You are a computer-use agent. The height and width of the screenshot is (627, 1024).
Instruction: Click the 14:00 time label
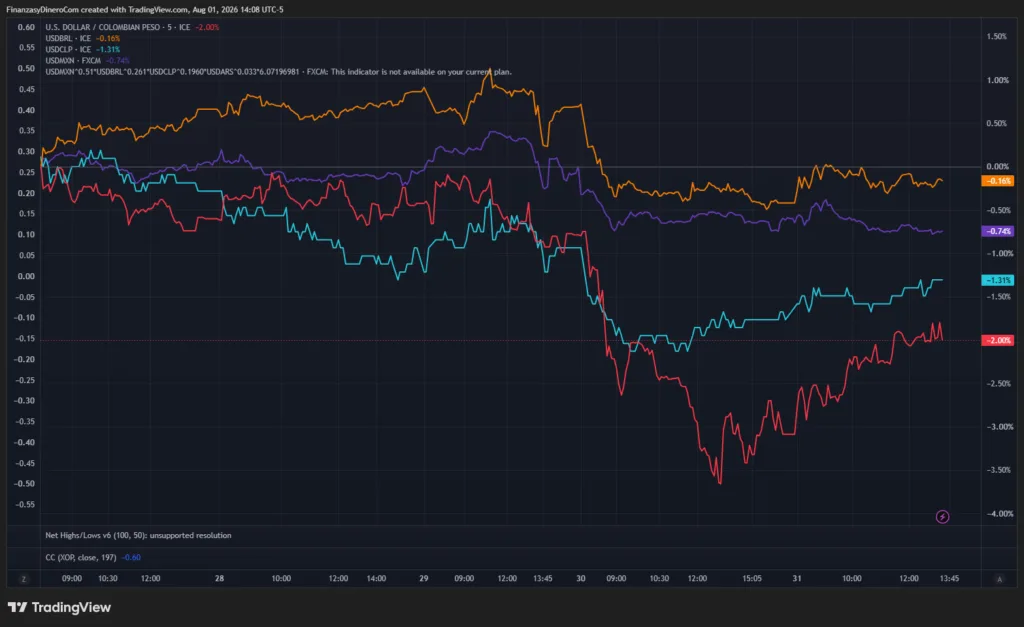[376, 579]
